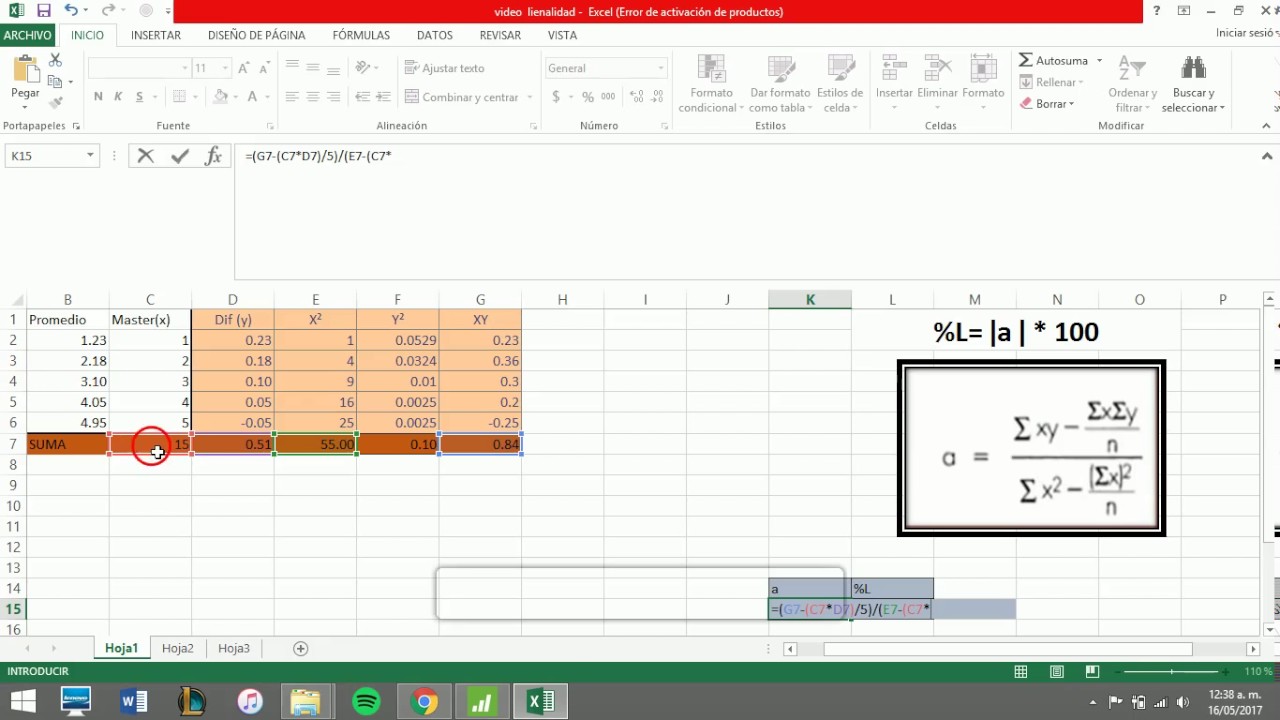The width and height of the screenshot is (1280, 720).
Task: Open Dar formato como tabla
Action: (780, 85)
